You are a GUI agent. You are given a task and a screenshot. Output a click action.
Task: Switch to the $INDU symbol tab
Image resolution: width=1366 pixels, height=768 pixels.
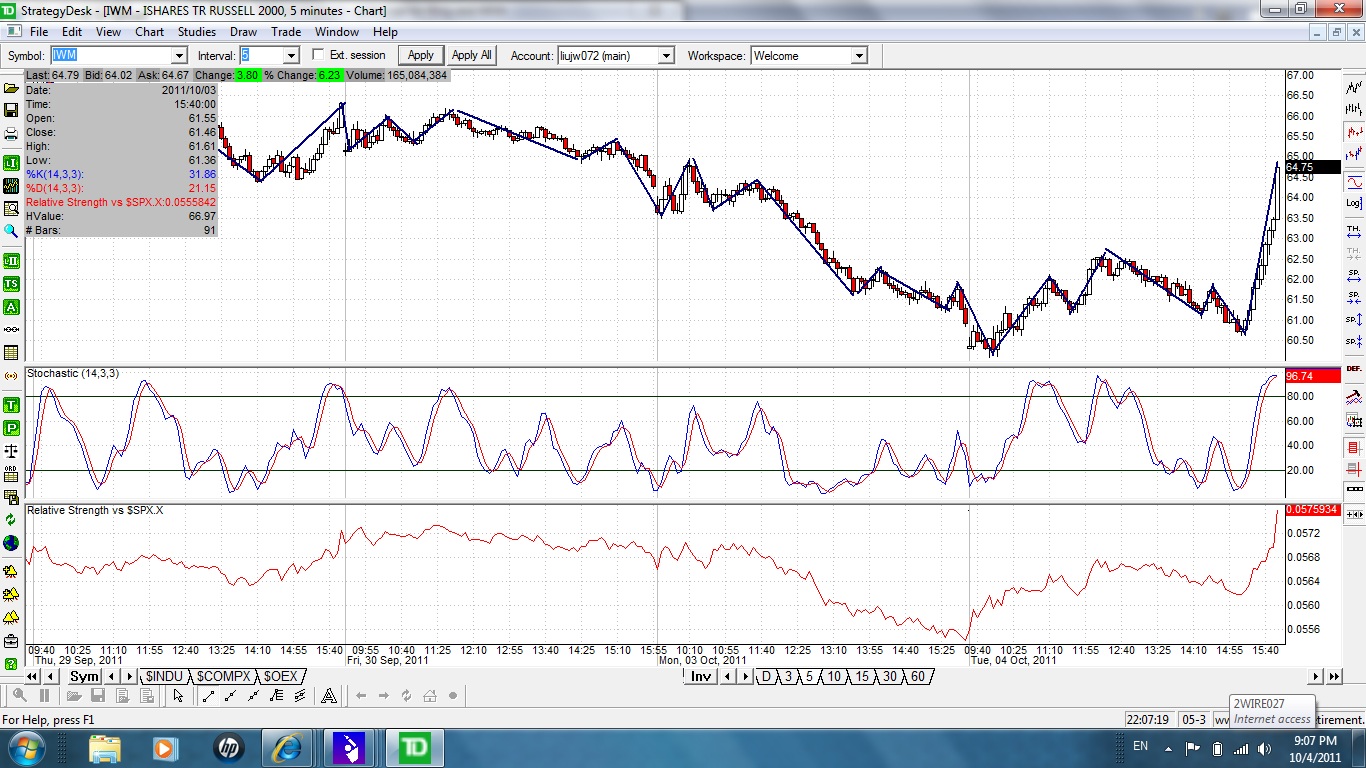click(x=165, y=677)
